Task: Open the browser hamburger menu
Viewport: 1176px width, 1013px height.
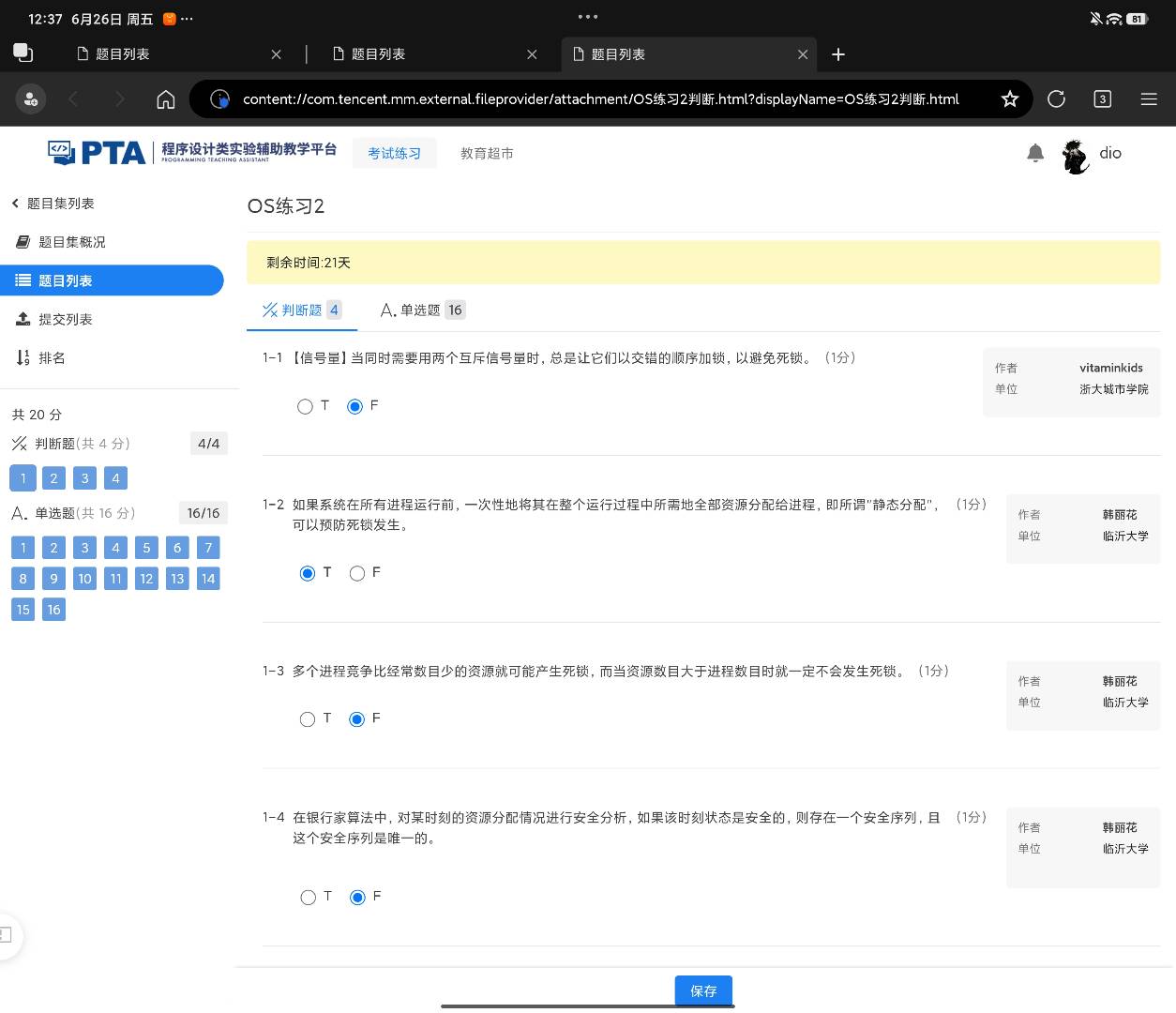Action: [x=1149, y=99]
